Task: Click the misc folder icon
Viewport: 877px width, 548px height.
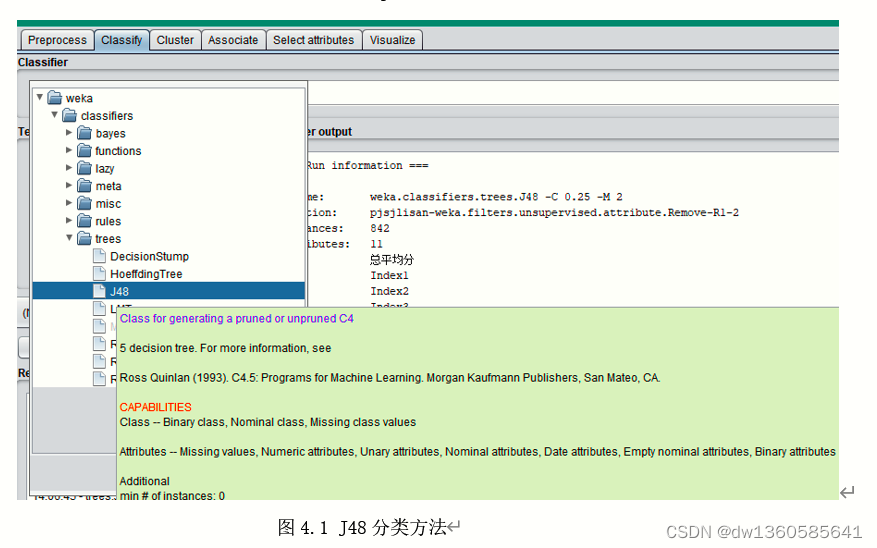Action: tap(84, 203)
